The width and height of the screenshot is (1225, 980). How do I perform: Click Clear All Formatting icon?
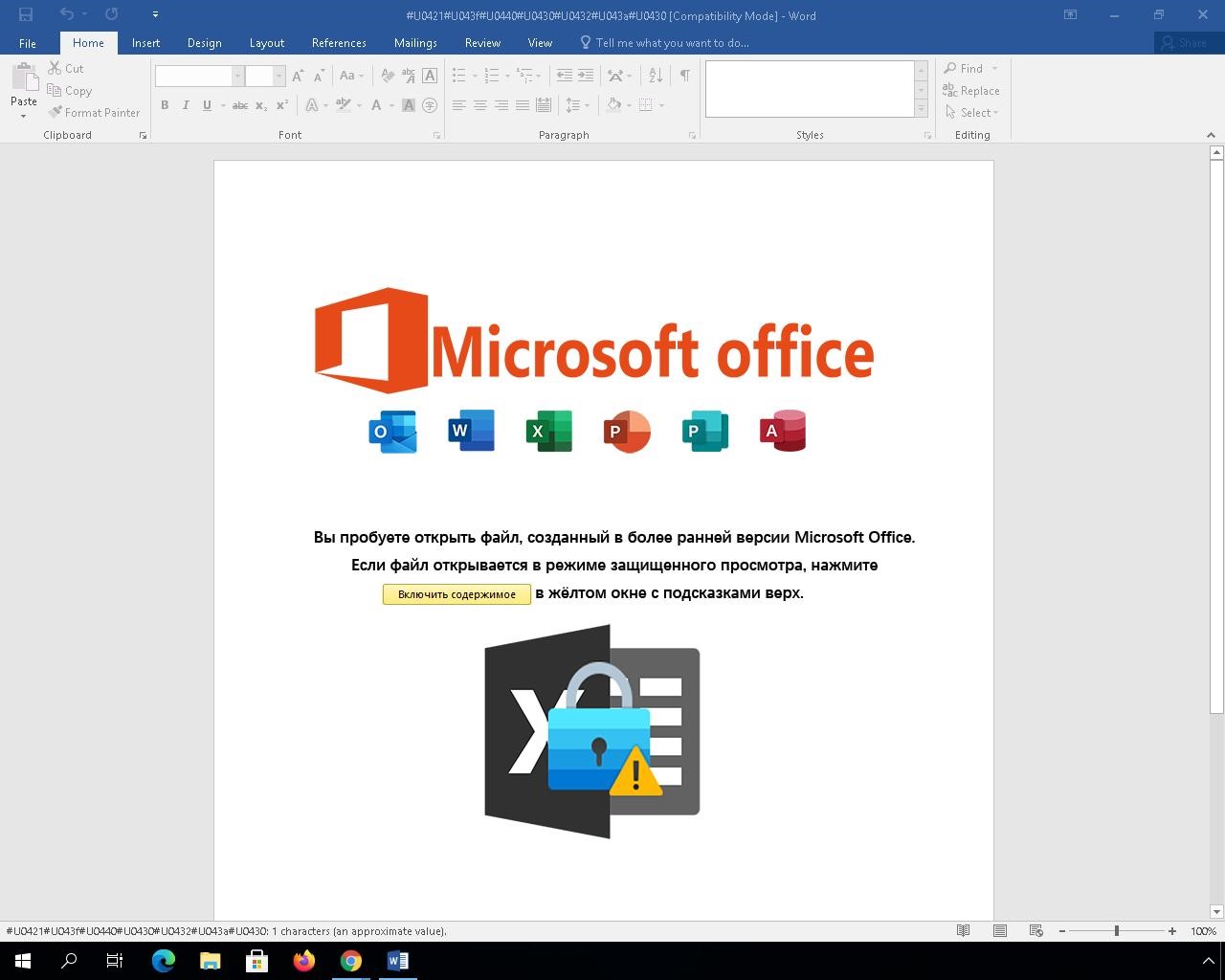coord(388,76)
